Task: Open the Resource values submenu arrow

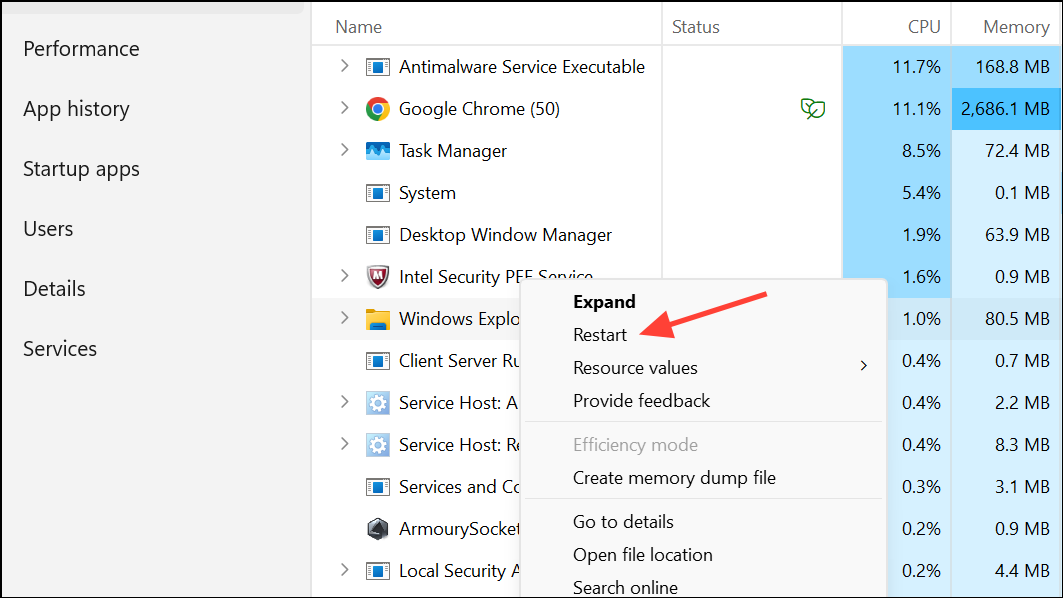Action: (x=864, y=366)
